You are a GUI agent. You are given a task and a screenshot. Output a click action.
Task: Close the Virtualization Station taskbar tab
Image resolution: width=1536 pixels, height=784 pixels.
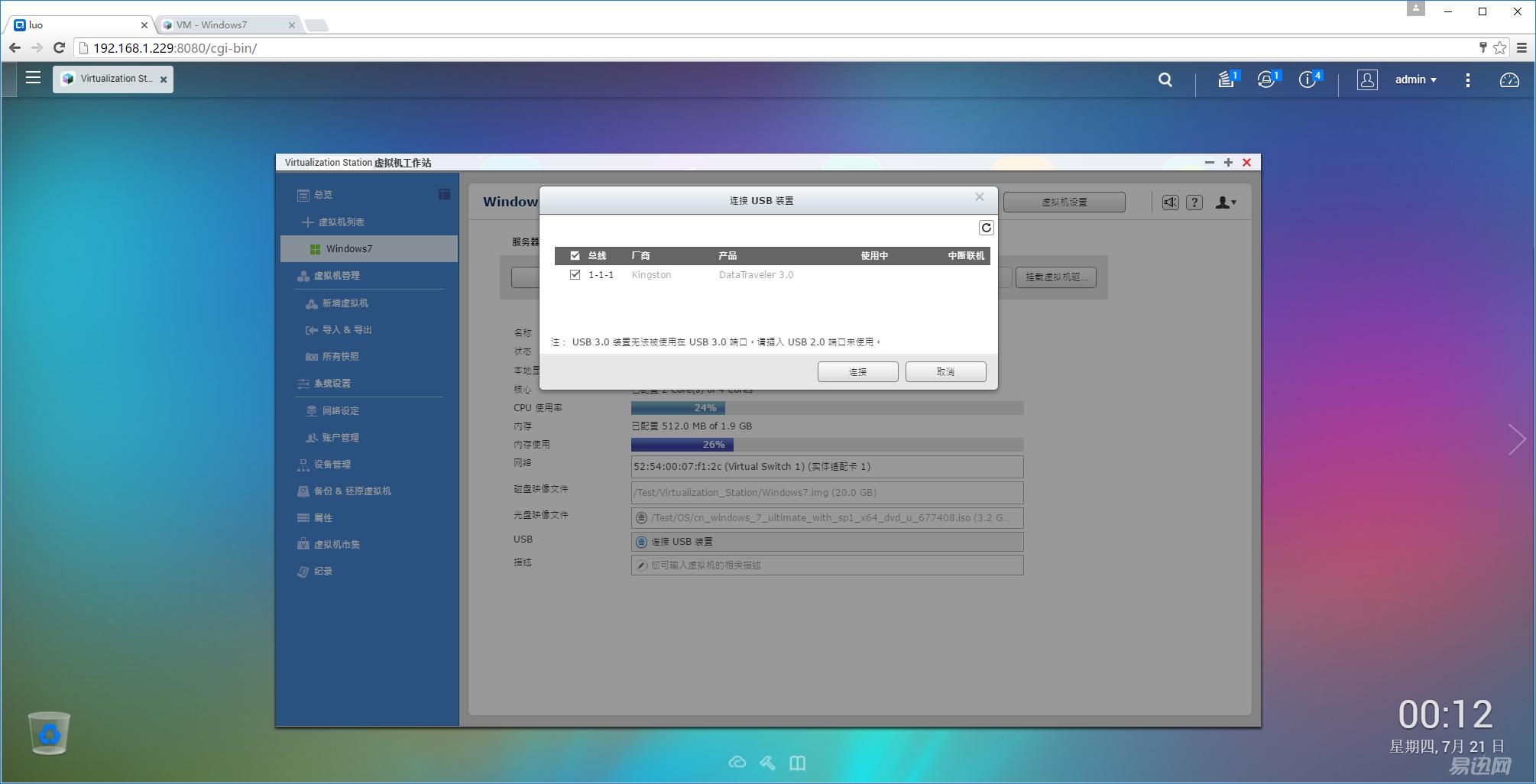point(164,79)
